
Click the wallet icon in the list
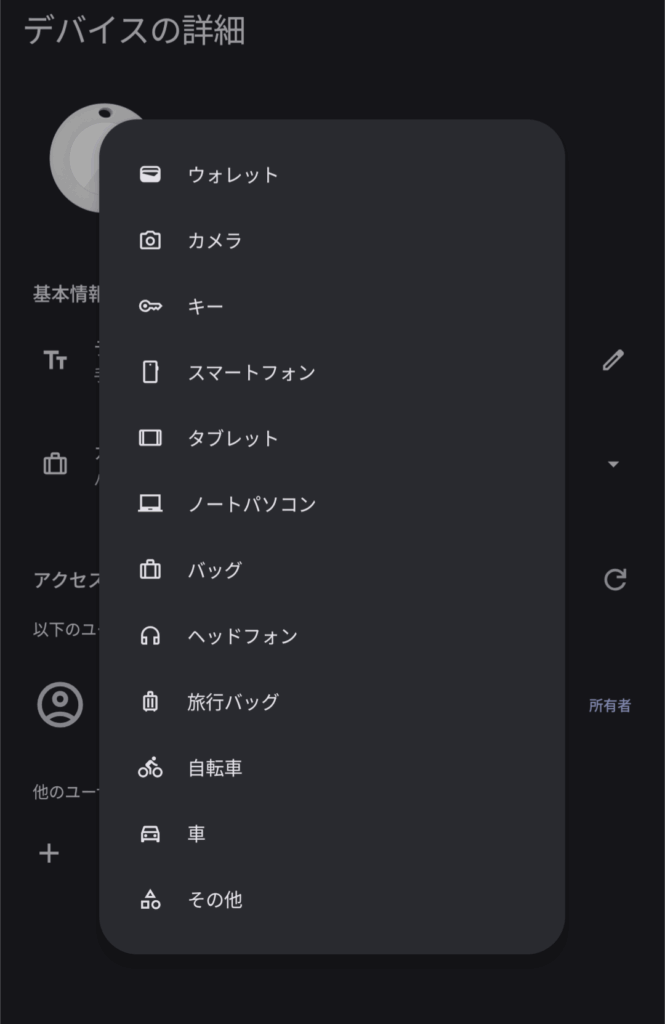pyautogui.click(x=150, y=175)
